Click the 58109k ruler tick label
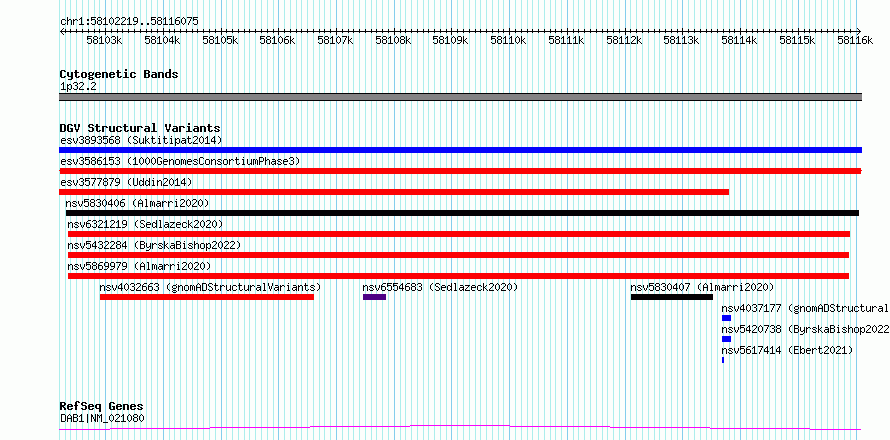 click(x=451, y=40)
